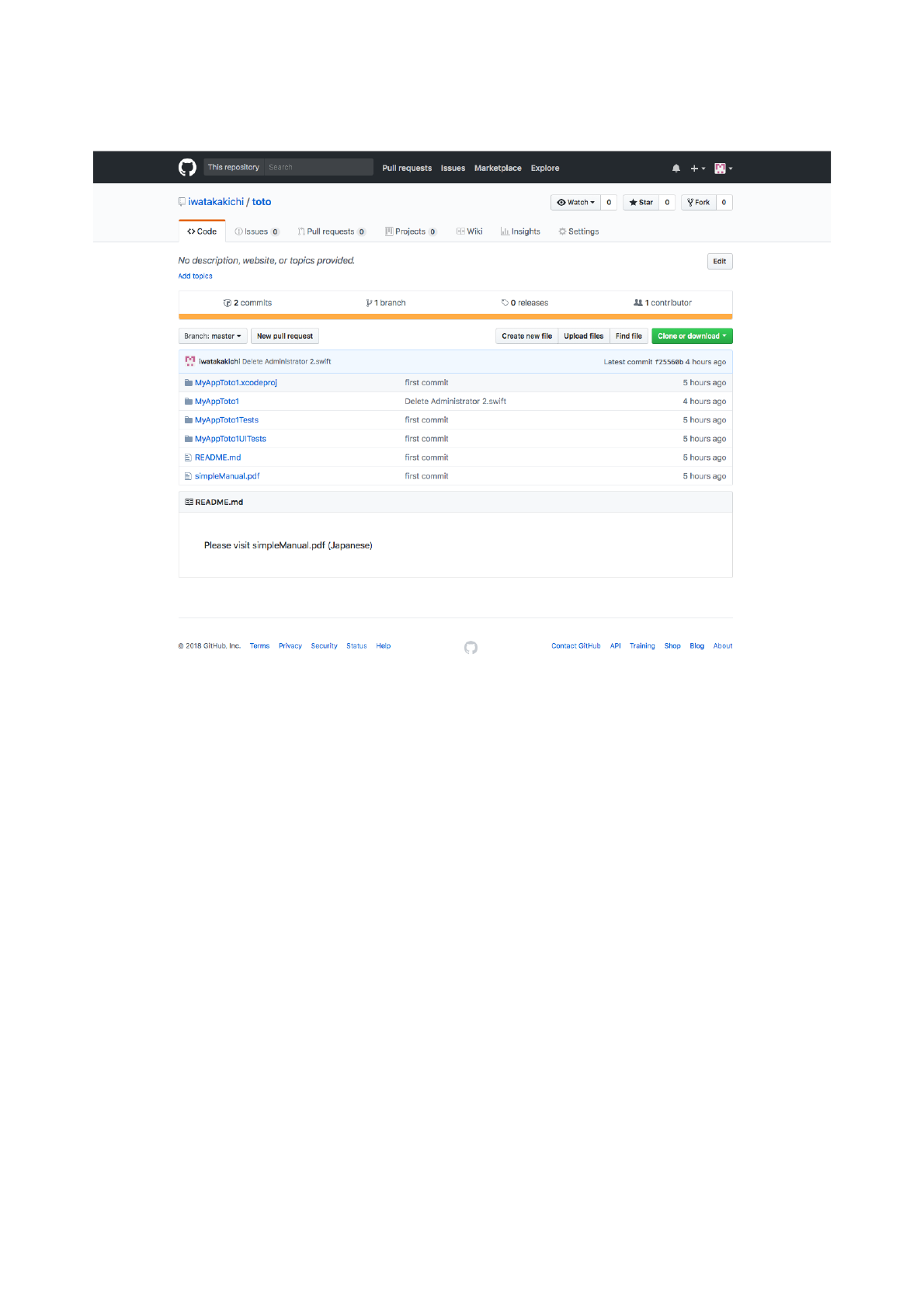Click folder icon beside MyAppToto1.xcodeproj

point(189,383)
